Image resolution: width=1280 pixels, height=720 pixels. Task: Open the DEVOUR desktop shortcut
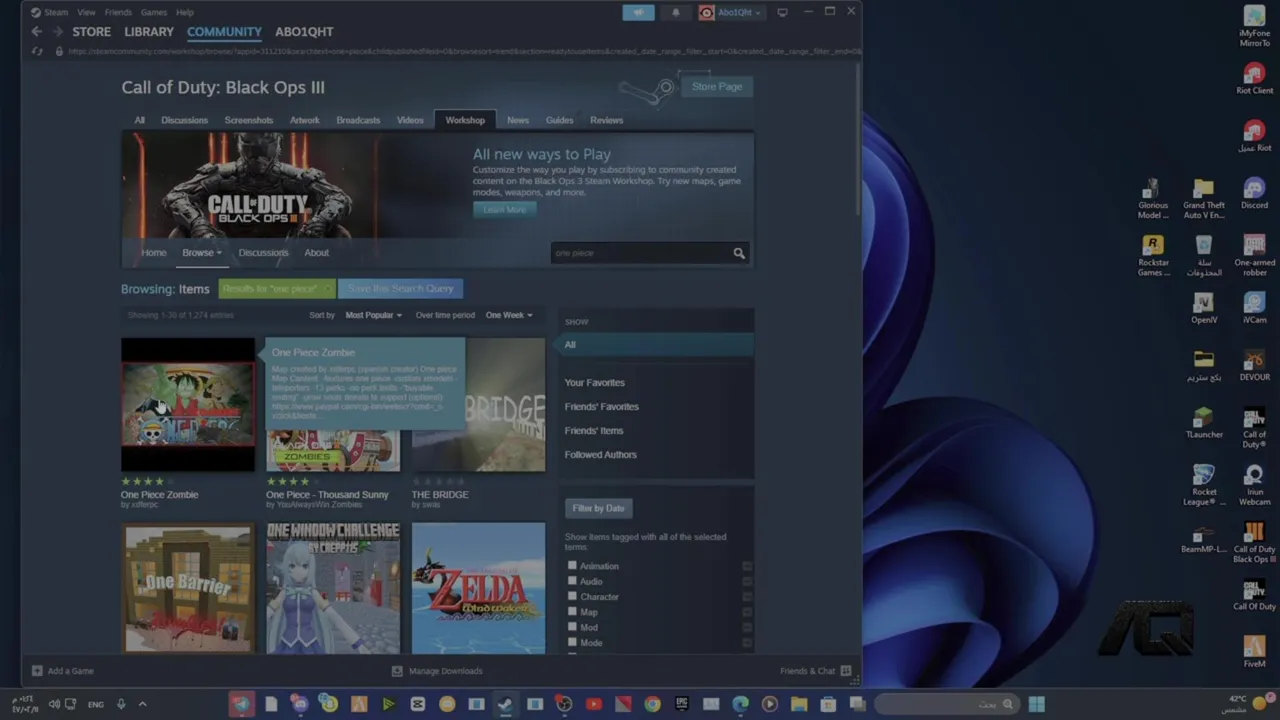click(x=1254, y=366)
